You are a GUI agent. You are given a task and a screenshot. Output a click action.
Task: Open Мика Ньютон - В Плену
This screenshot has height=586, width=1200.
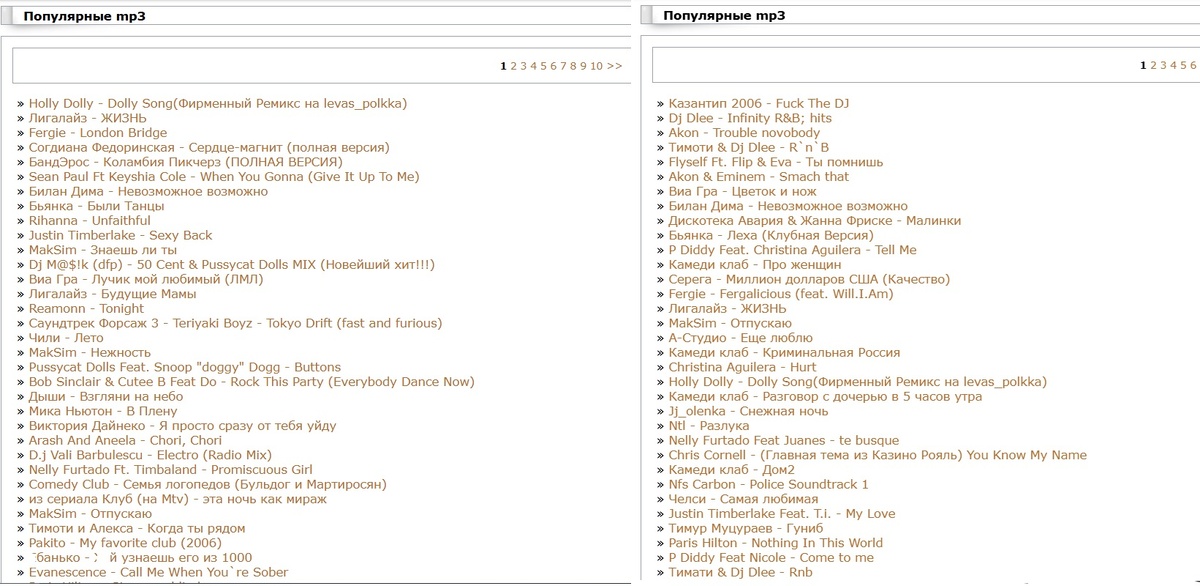click(103, 411)
